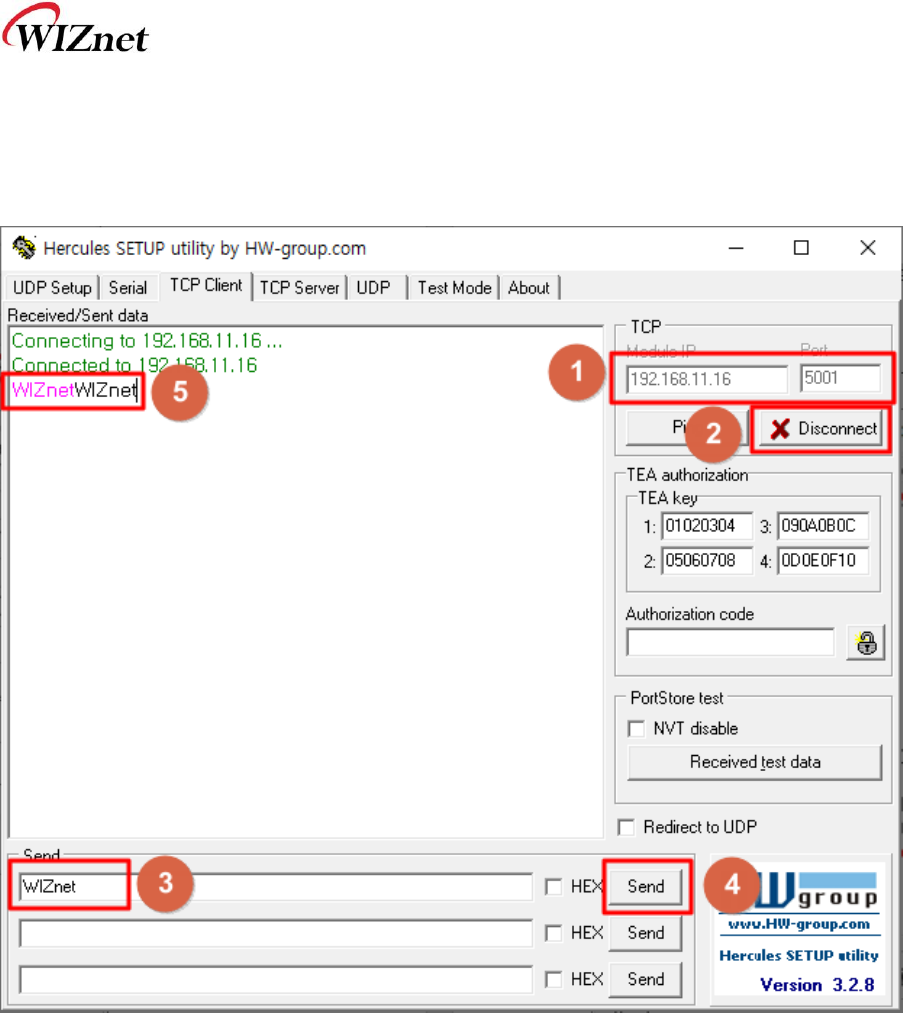Click the third row Send button
The image size is (903, 1013).
coord(646,979)
